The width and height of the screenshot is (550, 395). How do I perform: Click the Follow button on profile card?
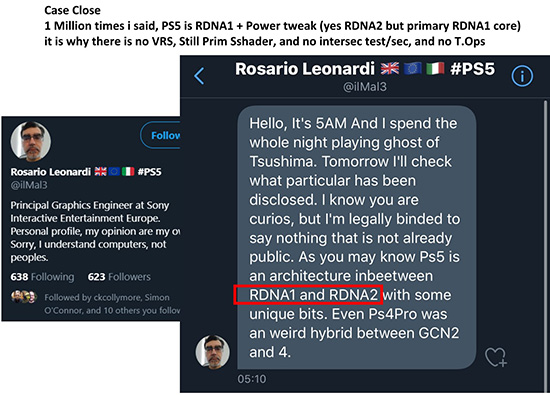tap(161, 135)
